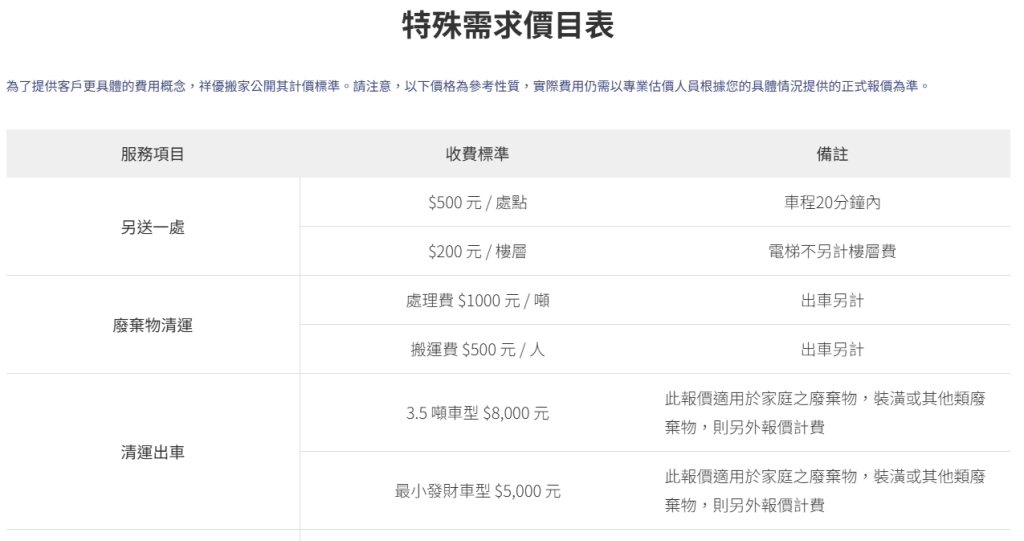Select the 處理費 $1000 元 / 噸 cell
This screenshot has height=541, width=1024.
click(477, 301)
